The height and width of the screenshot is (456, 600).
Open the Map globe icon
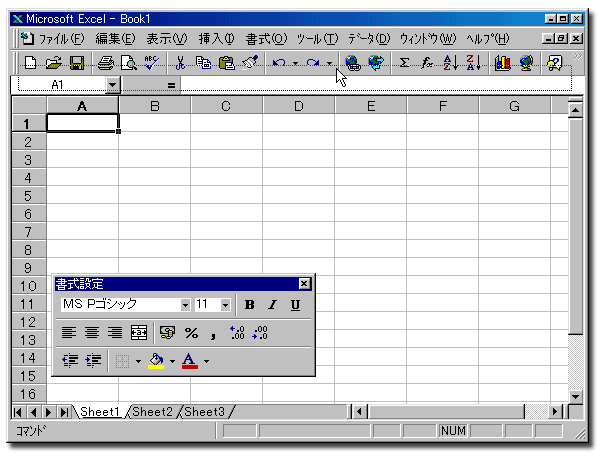526,62
